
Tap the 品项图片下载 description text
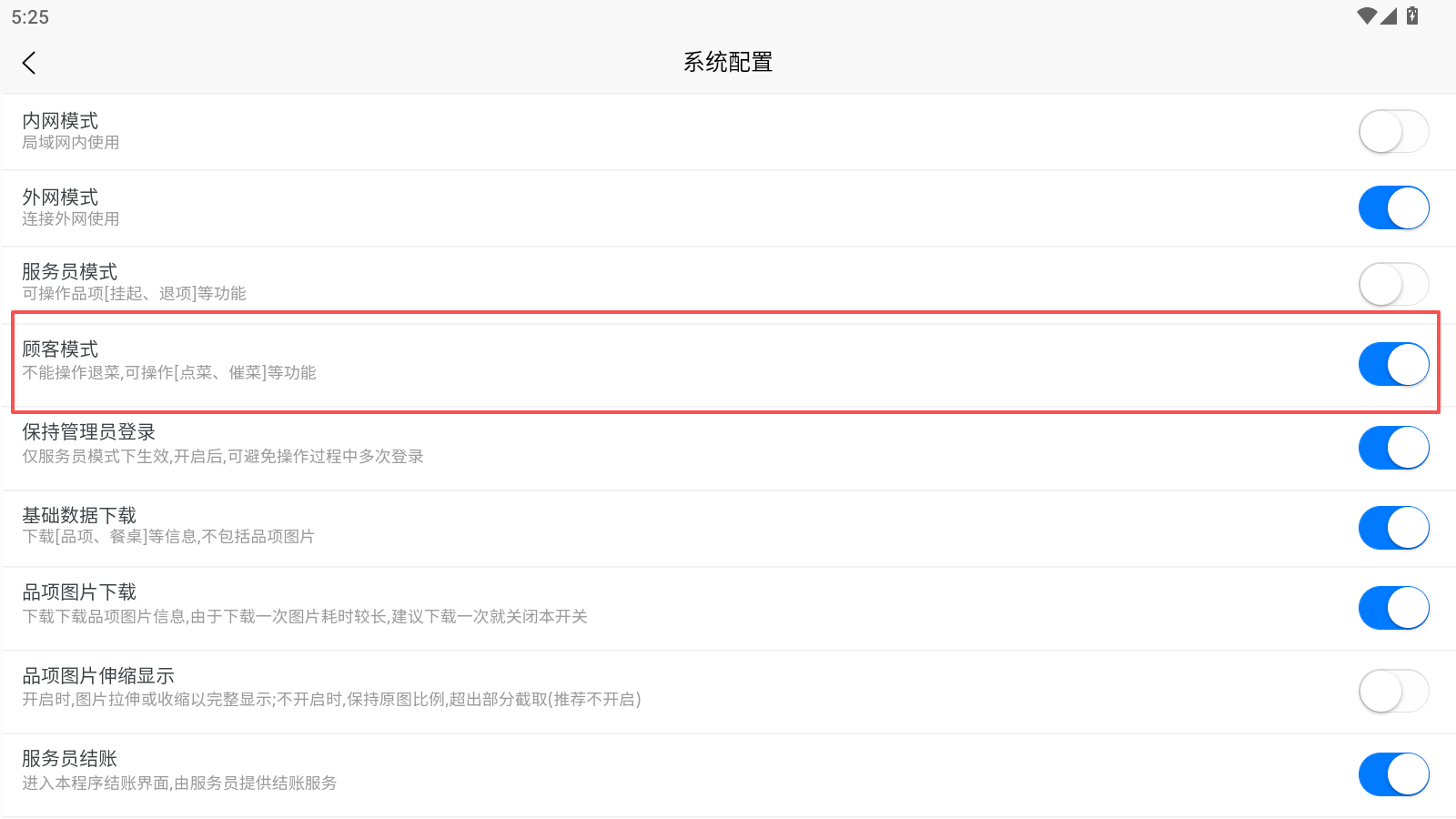click(305, 617)
